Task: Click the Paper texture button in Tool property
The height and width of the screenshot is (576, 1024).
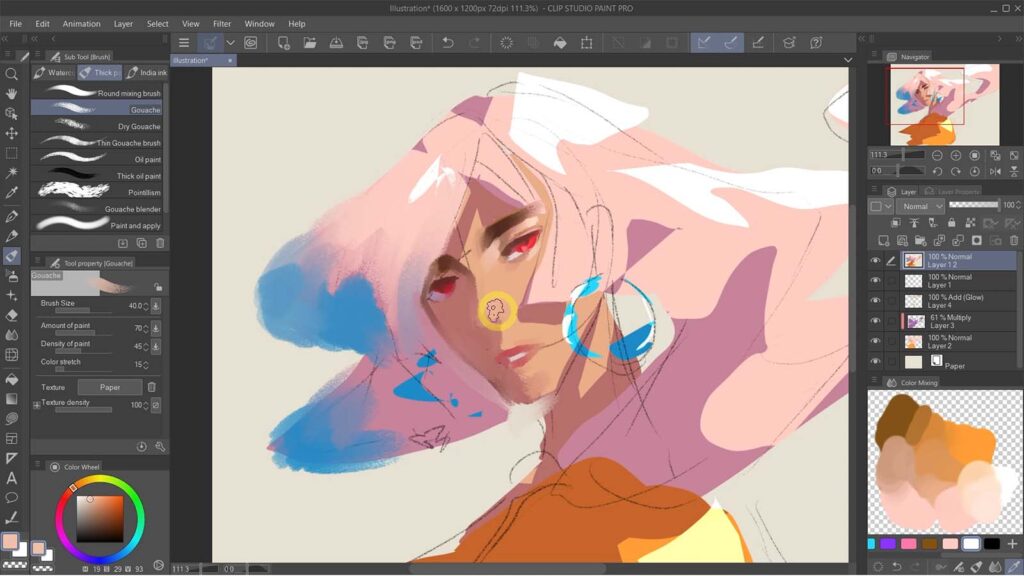Action: coord(110,386)
